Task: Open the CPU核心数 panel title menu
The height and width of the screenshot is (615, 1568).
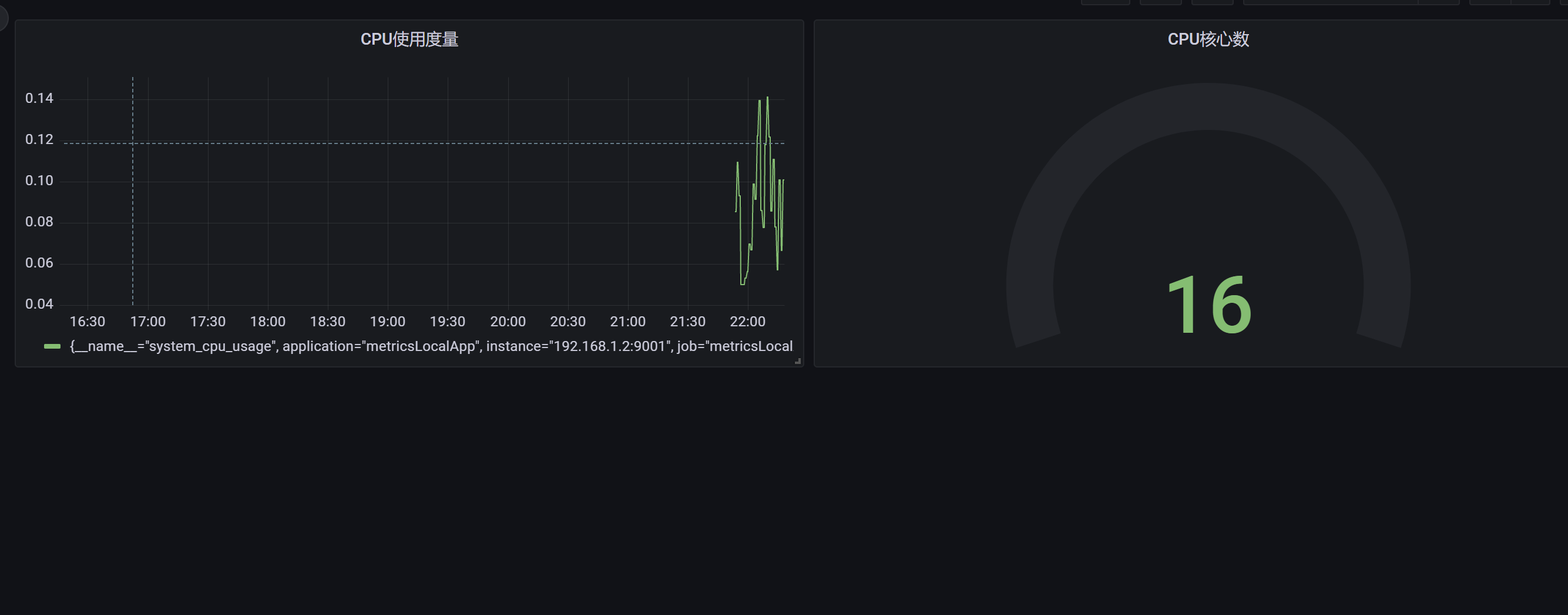Action: pyautogui.click(x=1208, y=39)
